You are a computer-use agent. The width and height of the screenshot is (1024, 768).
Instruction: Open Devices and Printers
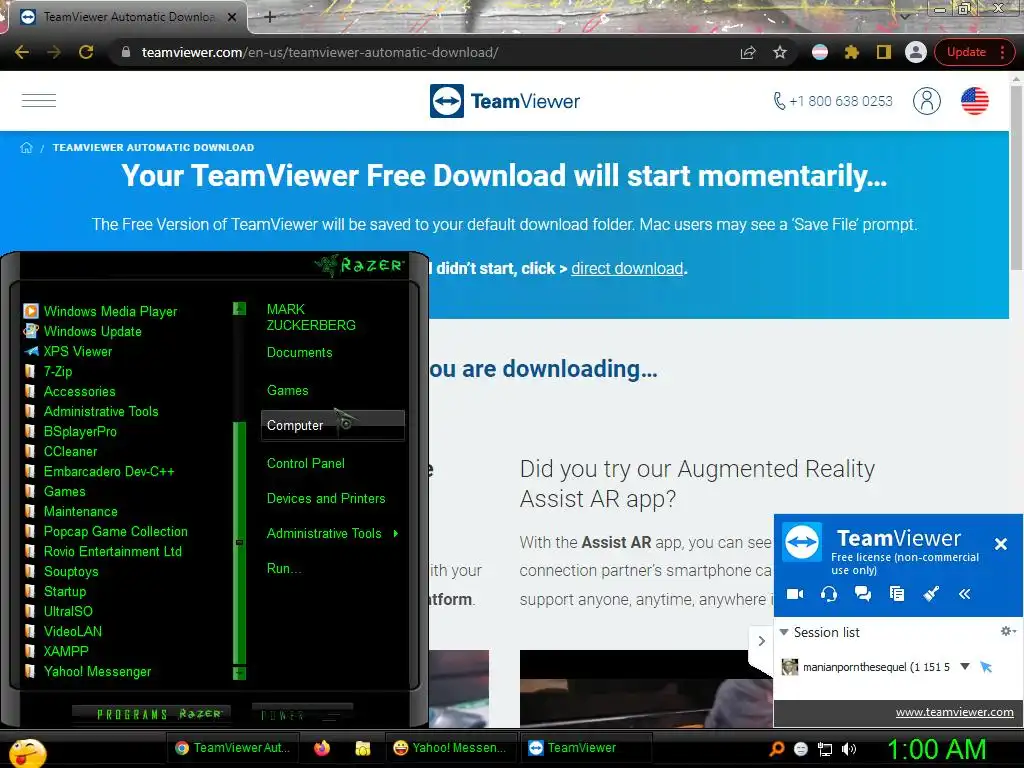click(326, 498)
